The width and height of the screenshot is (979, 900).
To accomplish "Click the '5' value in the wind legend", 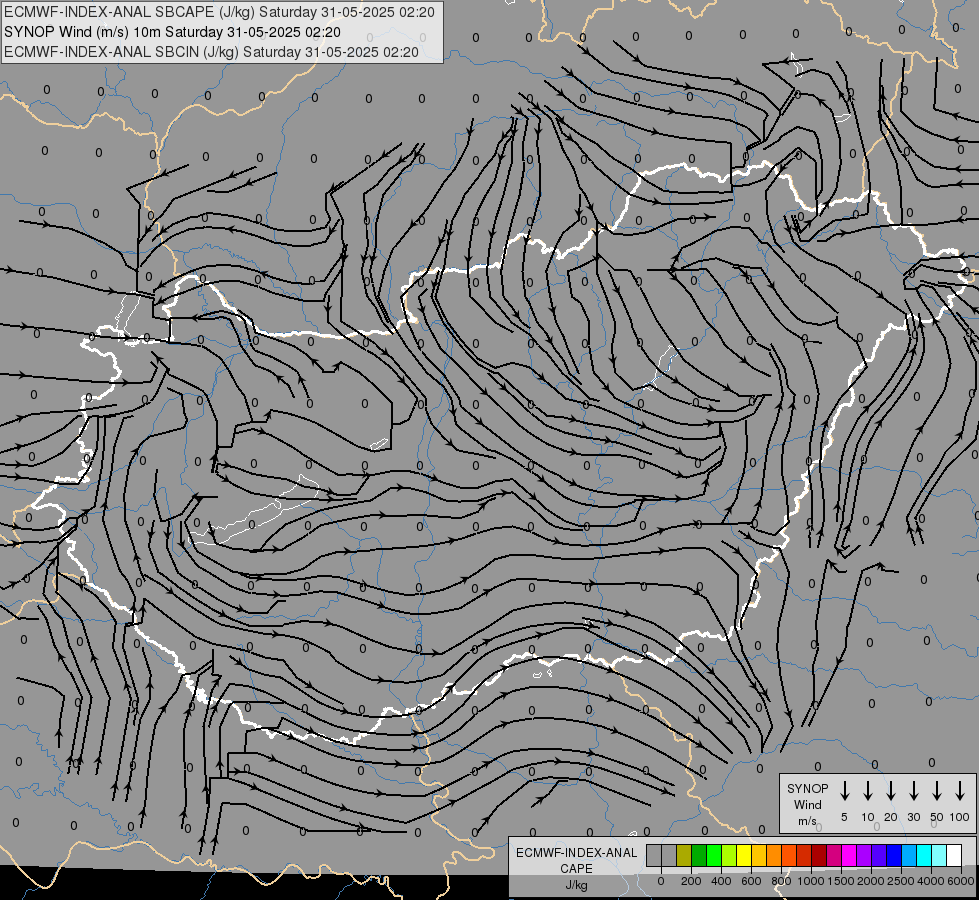I will (844, 817).
